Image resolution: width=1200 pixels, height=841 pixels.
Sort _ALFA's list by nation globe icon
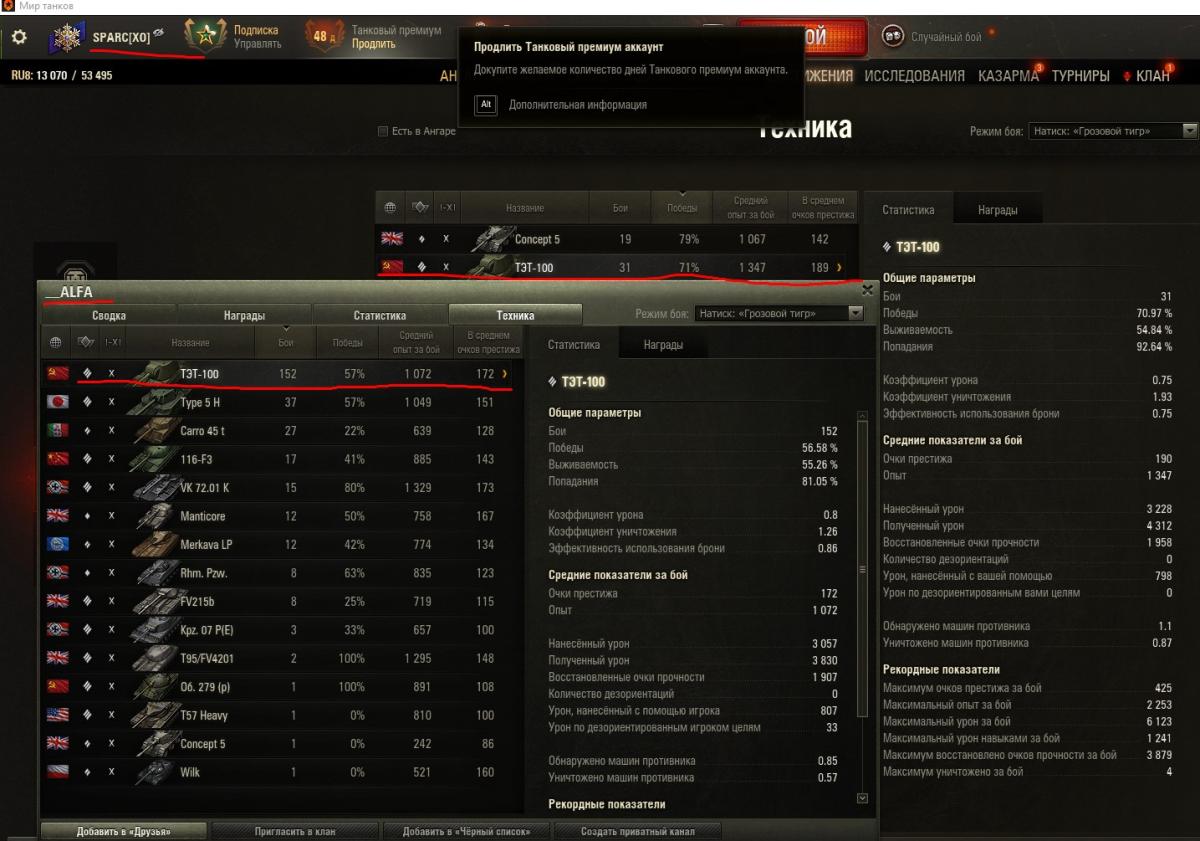(x=56, y=343)
